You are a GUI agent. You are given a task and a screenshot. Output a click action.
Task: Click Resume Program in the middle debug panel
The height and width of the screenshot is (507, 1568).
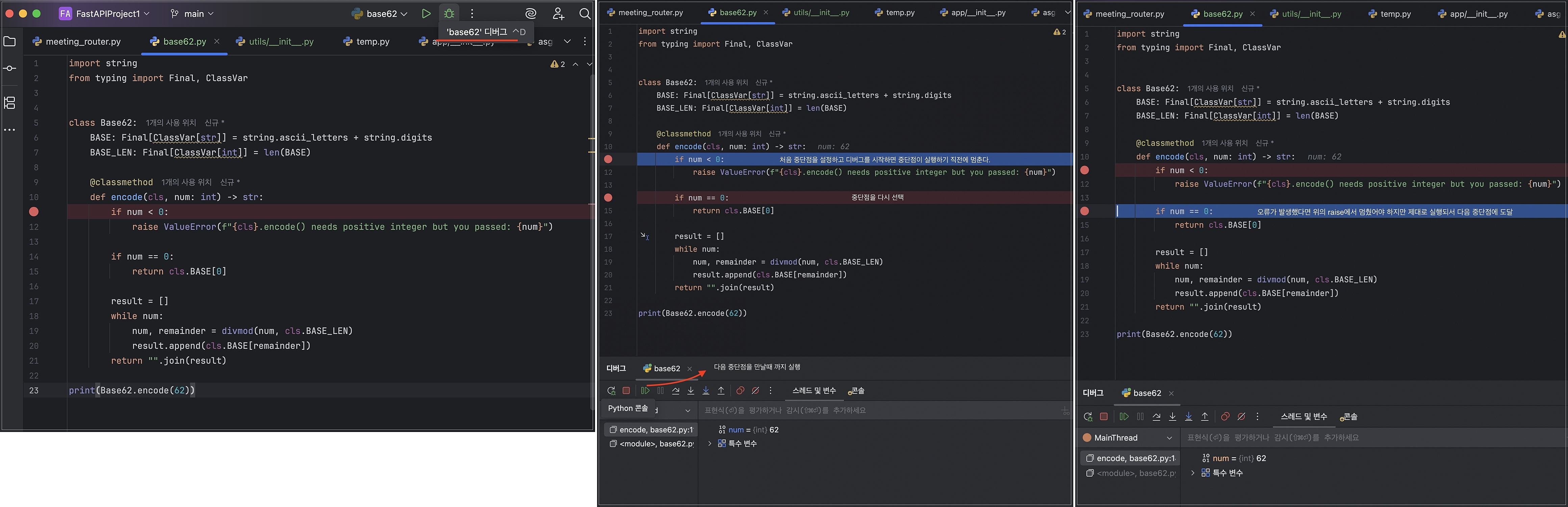[x=645, y=391]
